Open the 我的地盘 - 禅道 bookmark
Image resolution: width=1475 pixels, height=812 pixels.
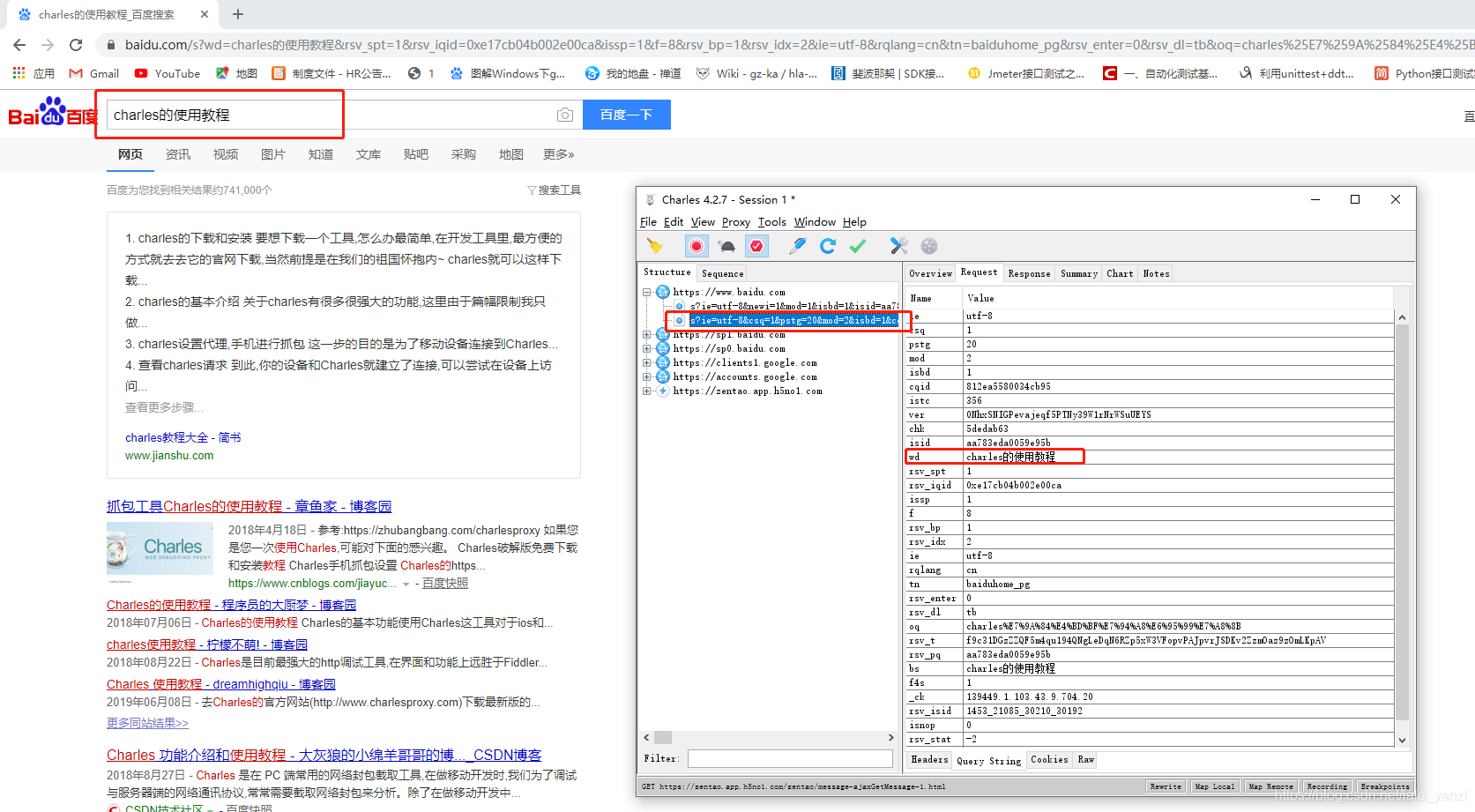pos(633,73)
